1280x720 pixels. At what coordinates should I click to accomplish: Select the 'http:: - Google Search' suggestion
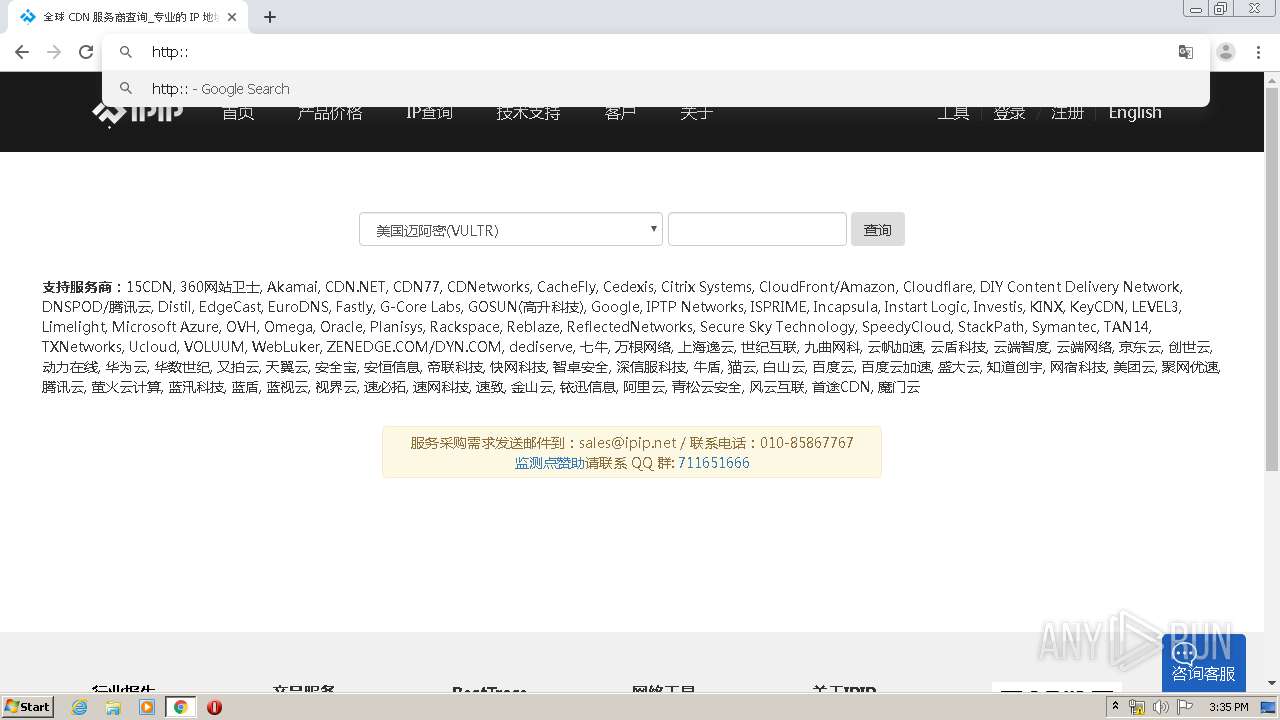coord(656,88)
